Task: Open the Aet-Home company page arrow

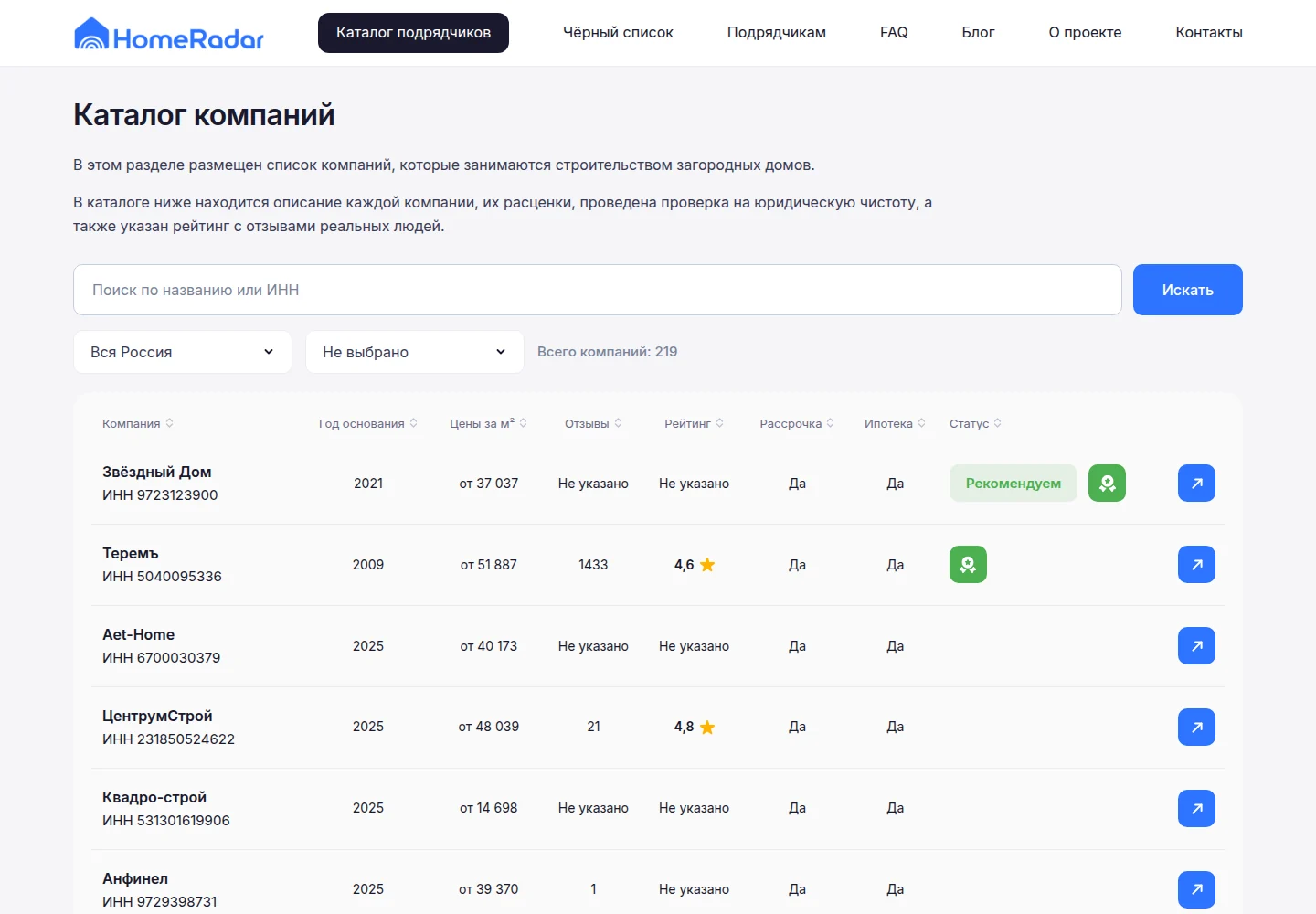Action: [1196, 645]
